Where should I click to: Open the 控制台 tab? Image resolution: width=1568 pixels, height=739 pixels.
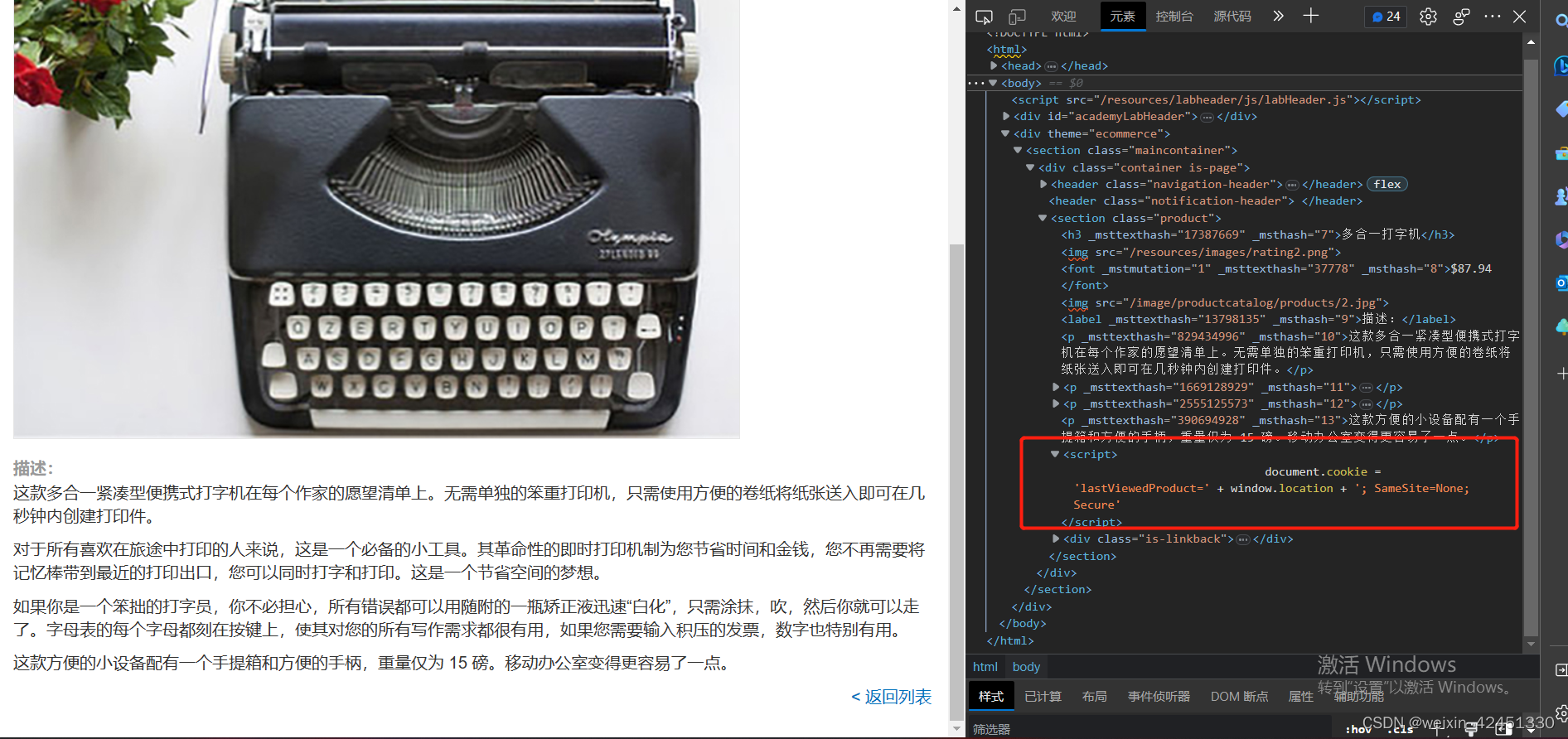pos(1174,17)
